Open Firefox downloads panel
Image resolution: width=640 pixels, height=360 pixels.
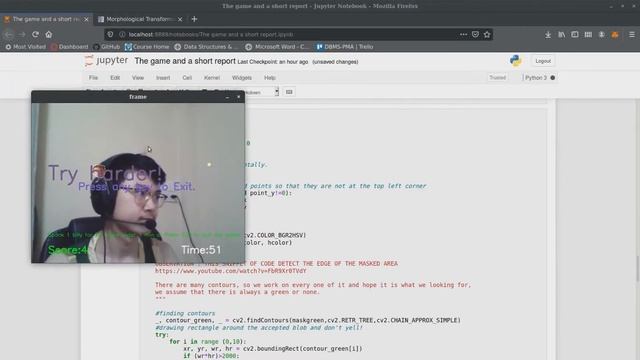click(x=548, y=35)
